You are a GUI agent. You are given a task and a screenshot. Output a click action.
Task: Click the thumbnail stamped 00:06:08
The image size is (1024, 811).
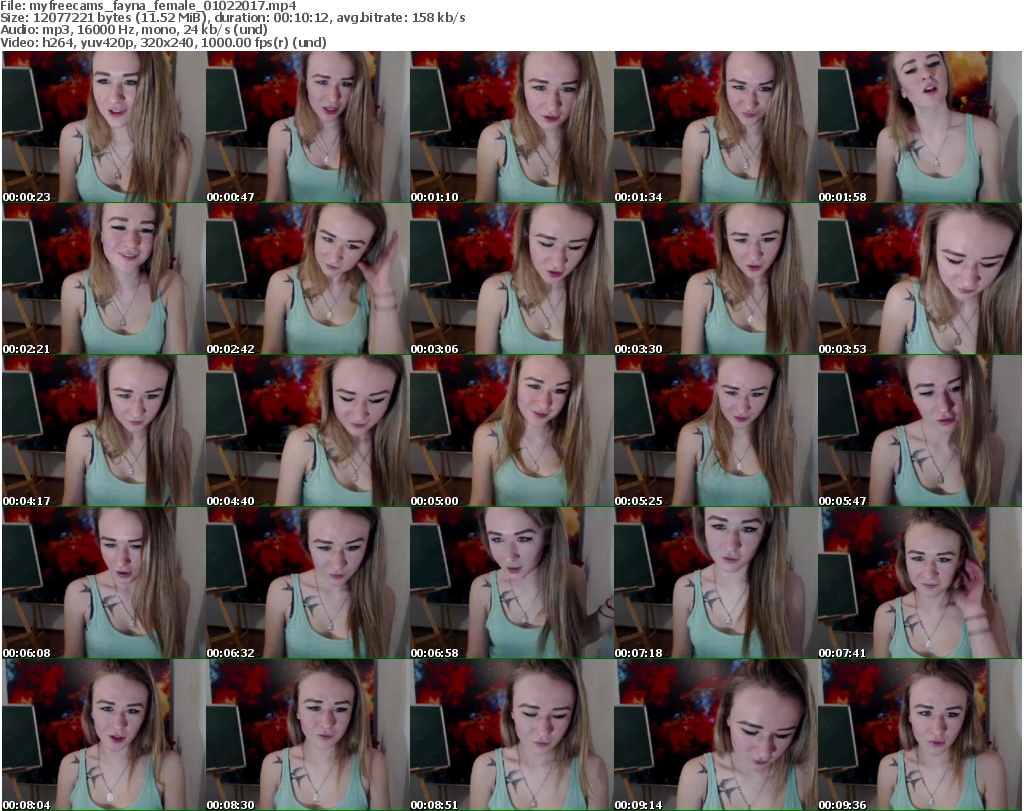click(x=104, y=583)
